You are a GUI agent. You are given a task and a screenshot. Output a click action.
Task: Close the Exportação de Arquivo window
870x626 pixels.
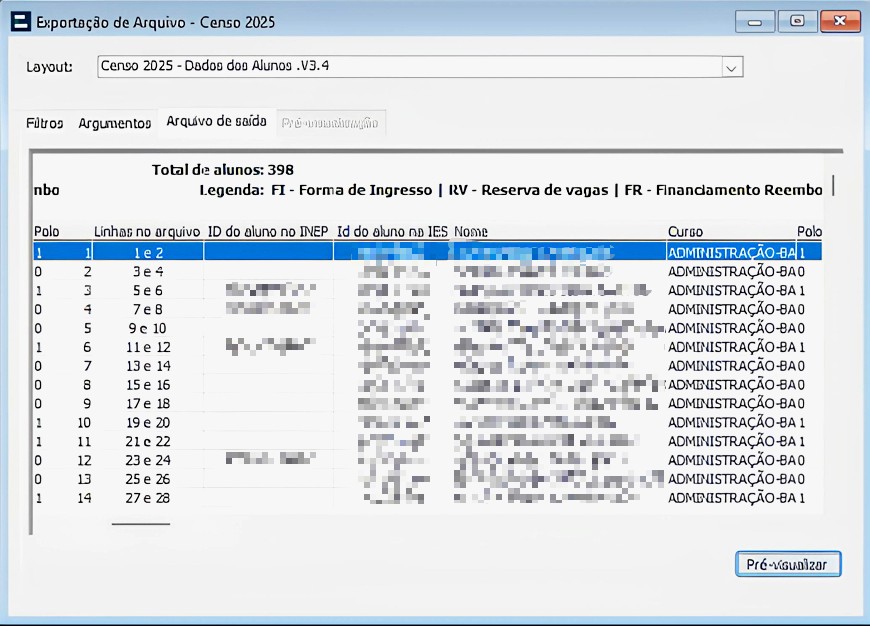840,22
